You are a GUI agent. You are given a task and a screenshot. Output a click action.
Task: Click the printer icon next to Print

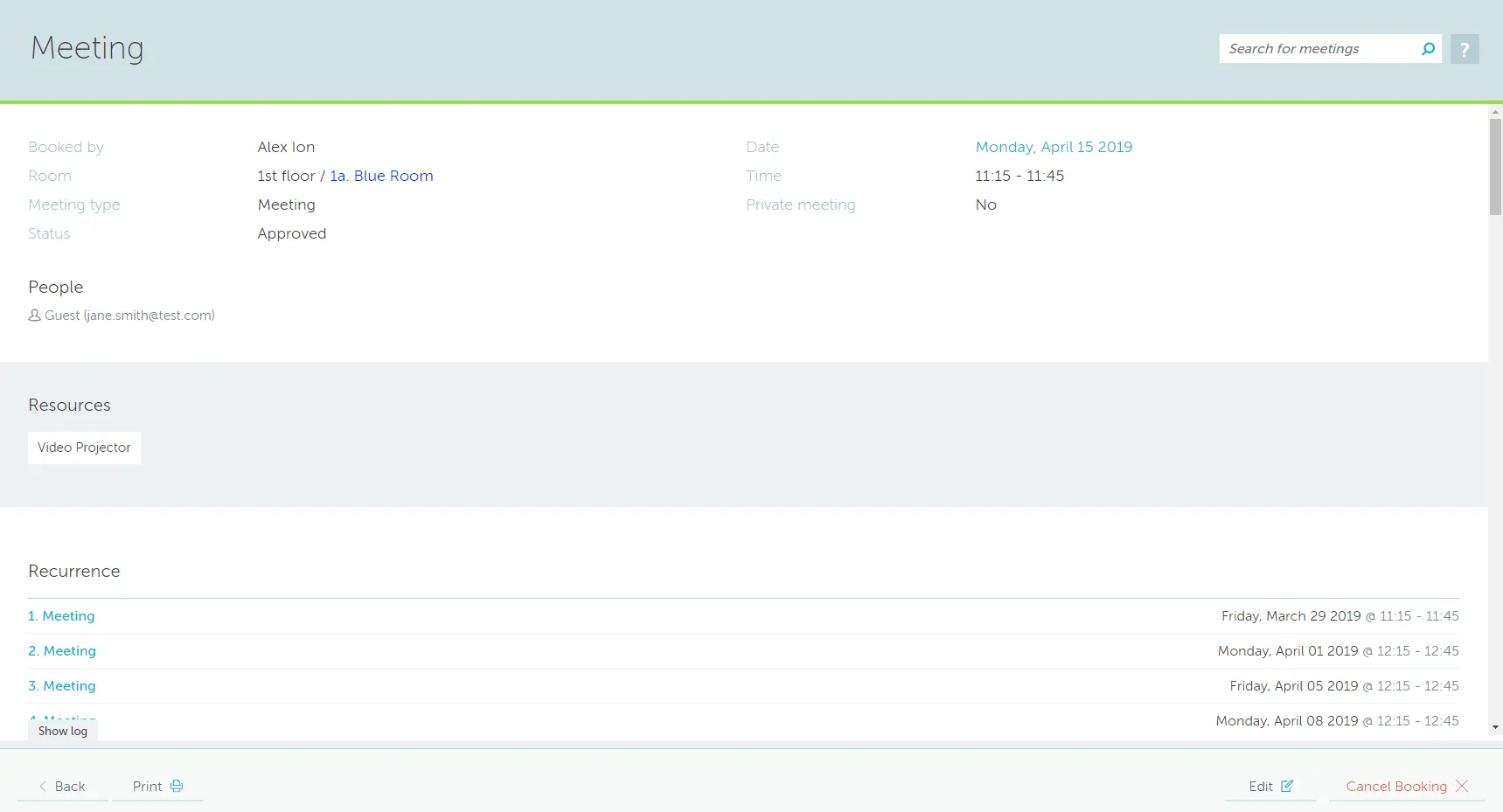click(x=177, y=786)
